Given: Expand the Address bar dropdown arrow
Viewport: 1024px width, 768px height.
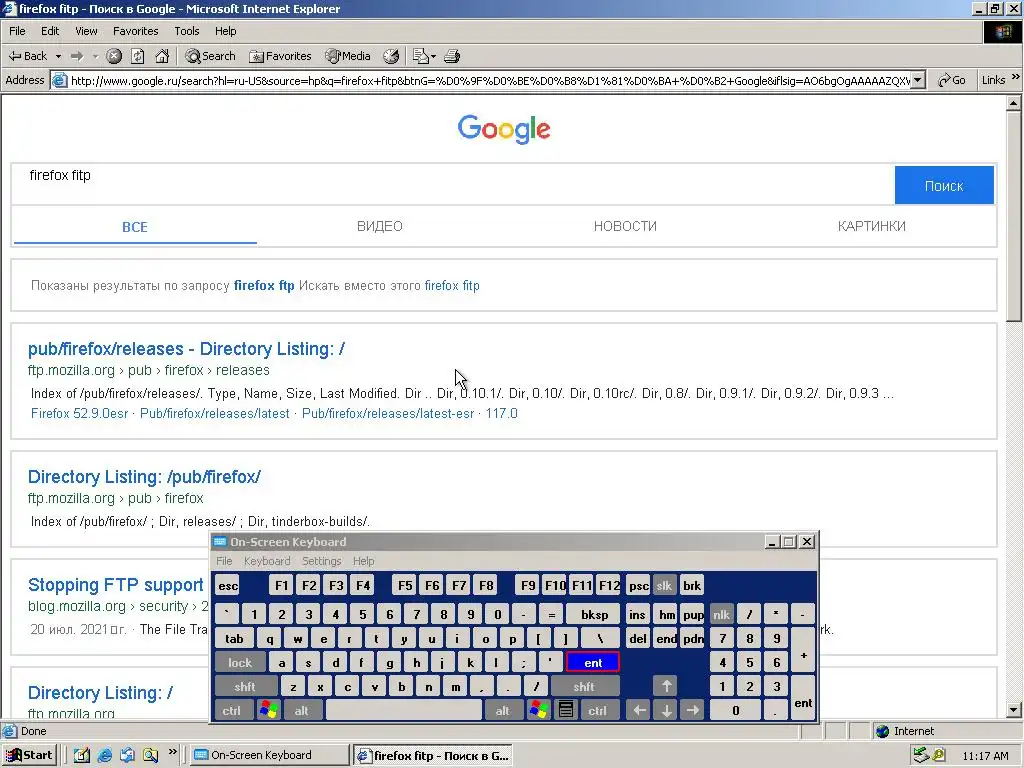Looking at the screenshot, I should coord(918,80).
